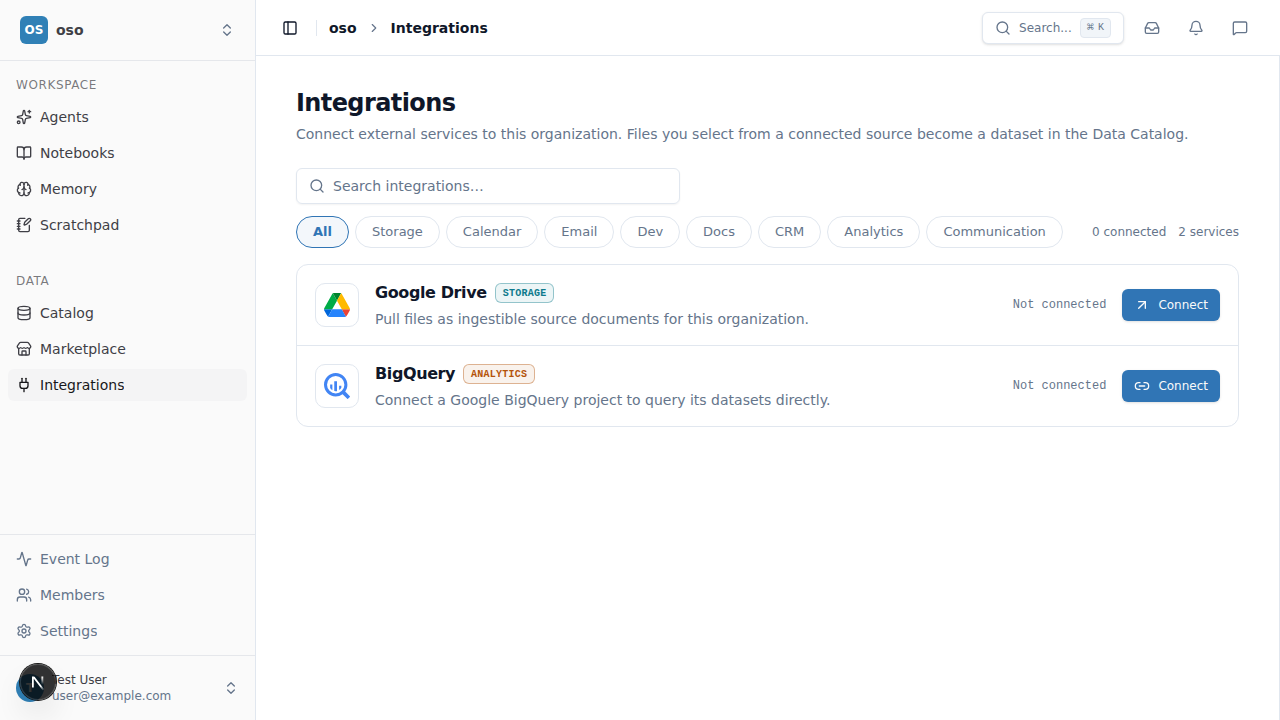Open Members in the sidebar
Image resolution: width=1280 pixels, height=720 pixels.
tap(127, 595)
